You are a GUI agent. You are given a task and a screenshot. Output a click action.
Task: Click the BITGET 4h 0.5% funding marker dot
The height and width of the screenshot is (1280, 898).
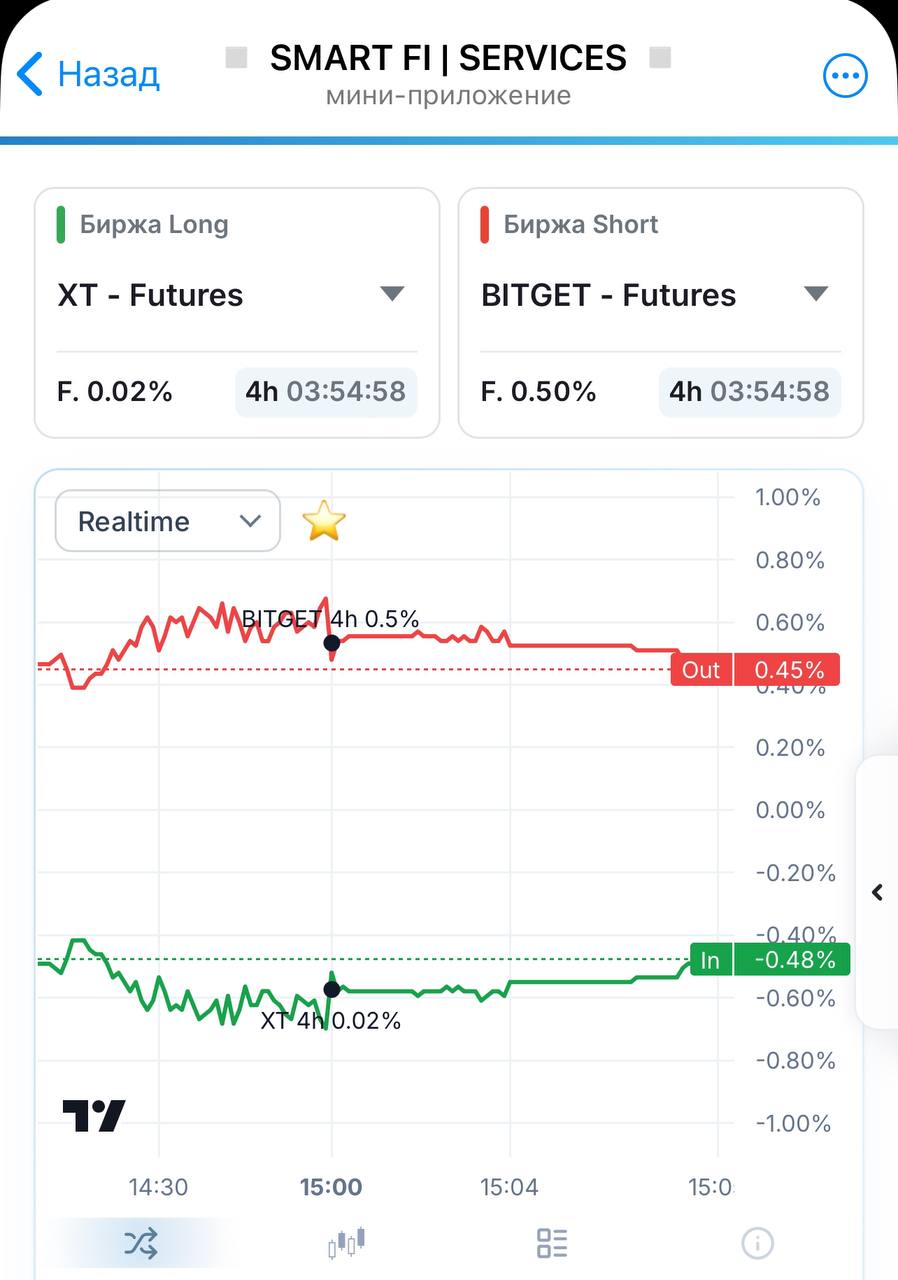(332, 643)
